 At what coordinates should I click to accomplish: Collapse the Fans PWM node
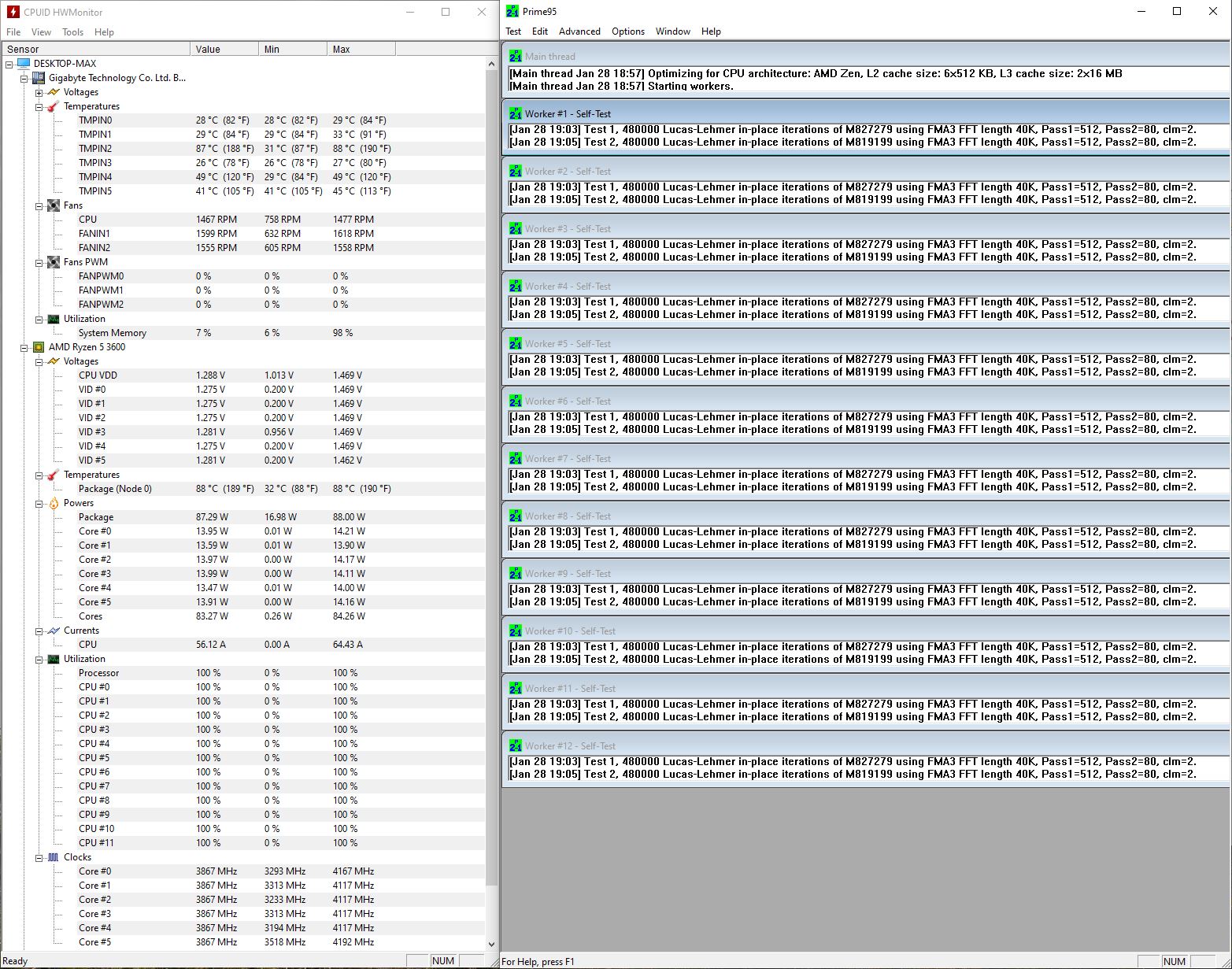pyautogui.click(x=39, y=262)
